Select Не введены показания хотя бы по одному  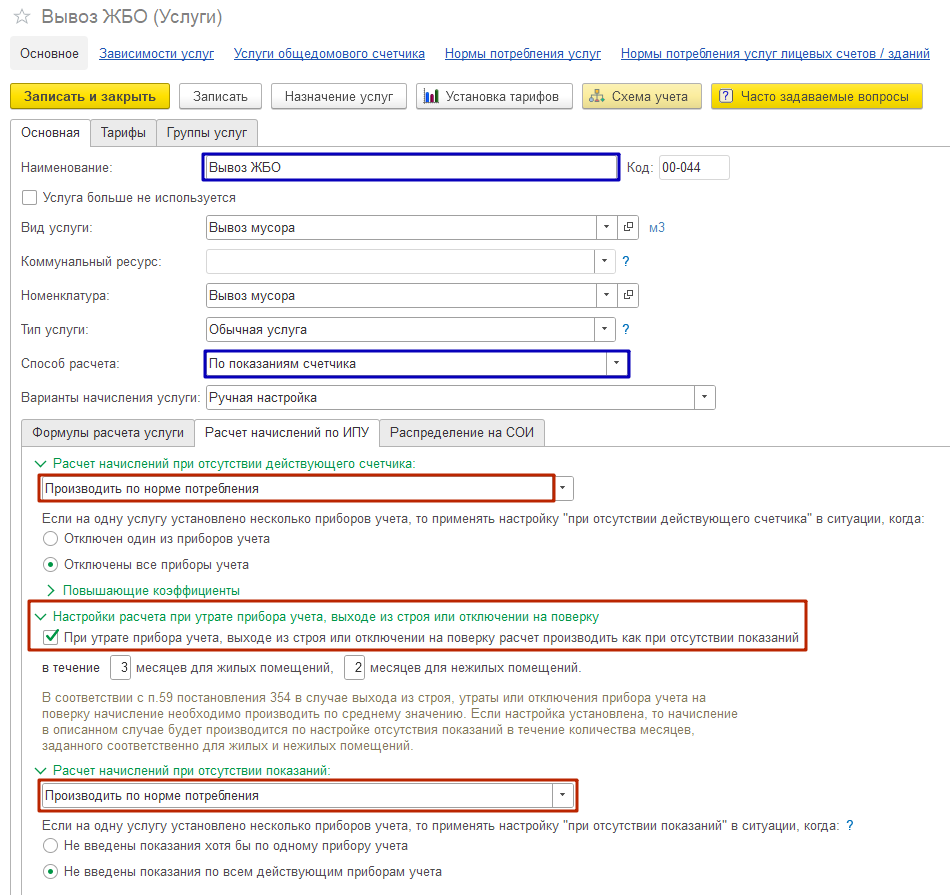50,845
